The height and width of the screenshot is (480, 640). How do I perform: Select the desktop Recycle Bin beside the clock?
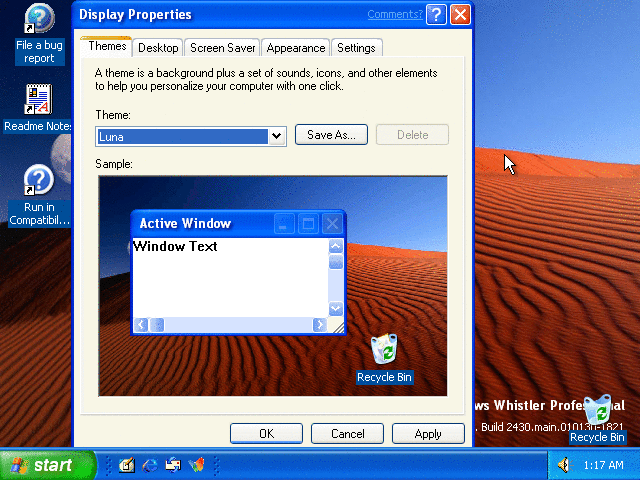point(598,420)
